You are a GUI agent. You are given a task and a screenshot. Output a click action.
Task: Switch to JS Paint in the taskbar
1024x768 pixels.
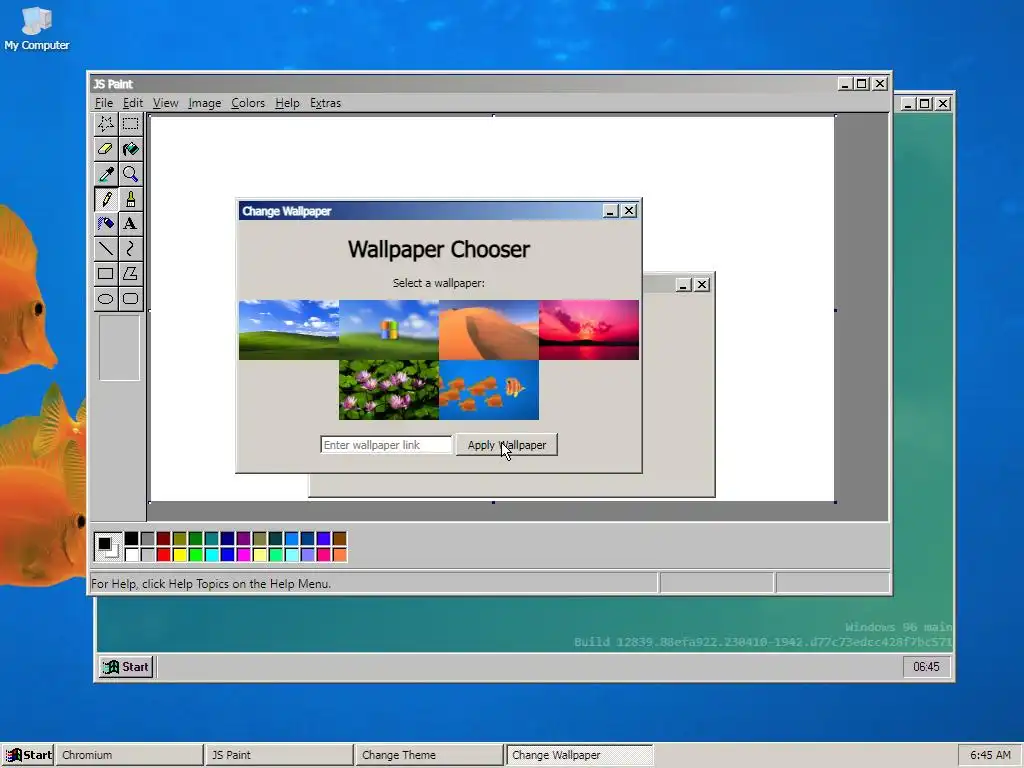[279, 755]
